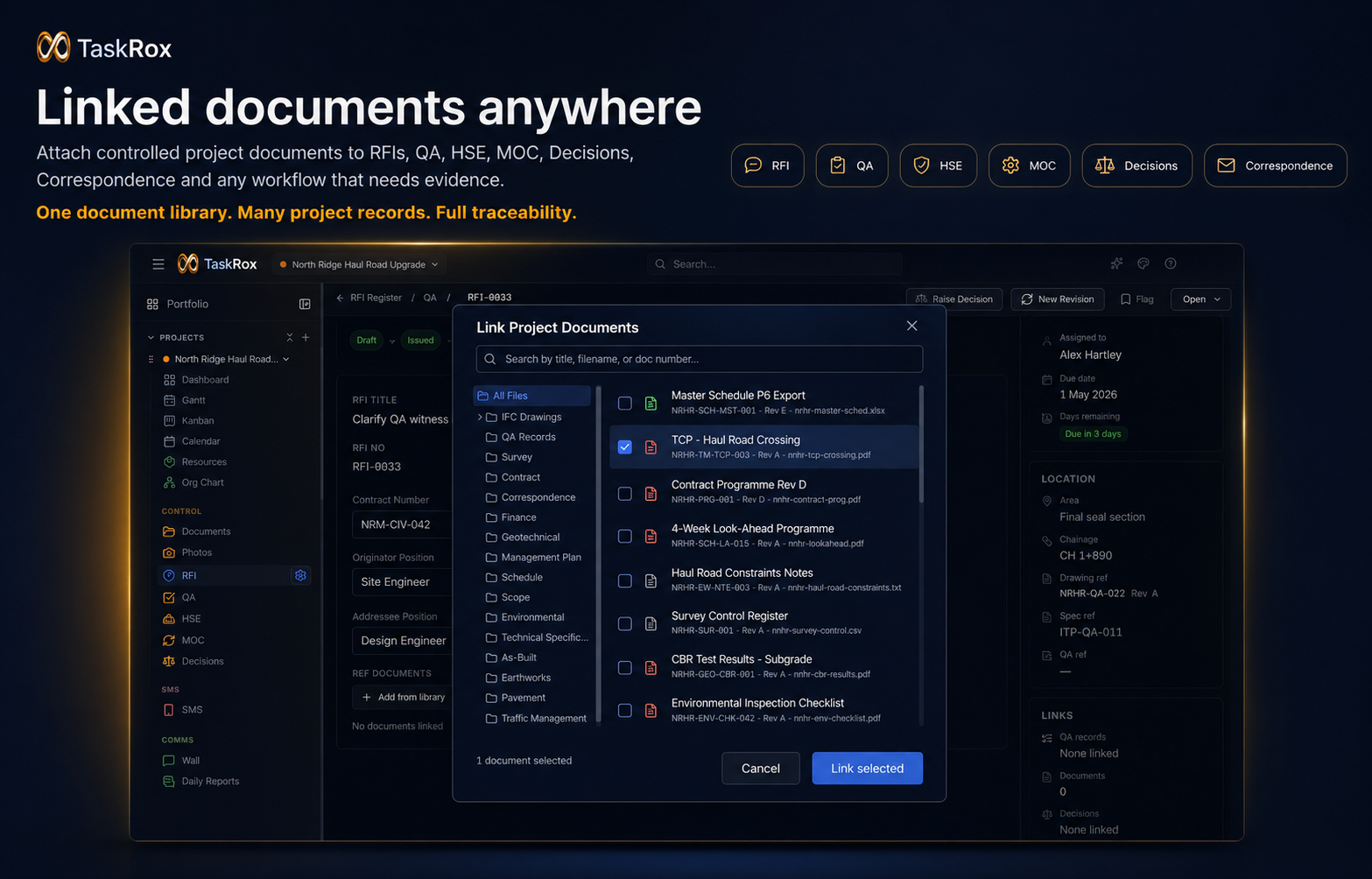This screenshot has width=1372, height=879.
Task: Click the Issued status chip
Action: (420, 341)
